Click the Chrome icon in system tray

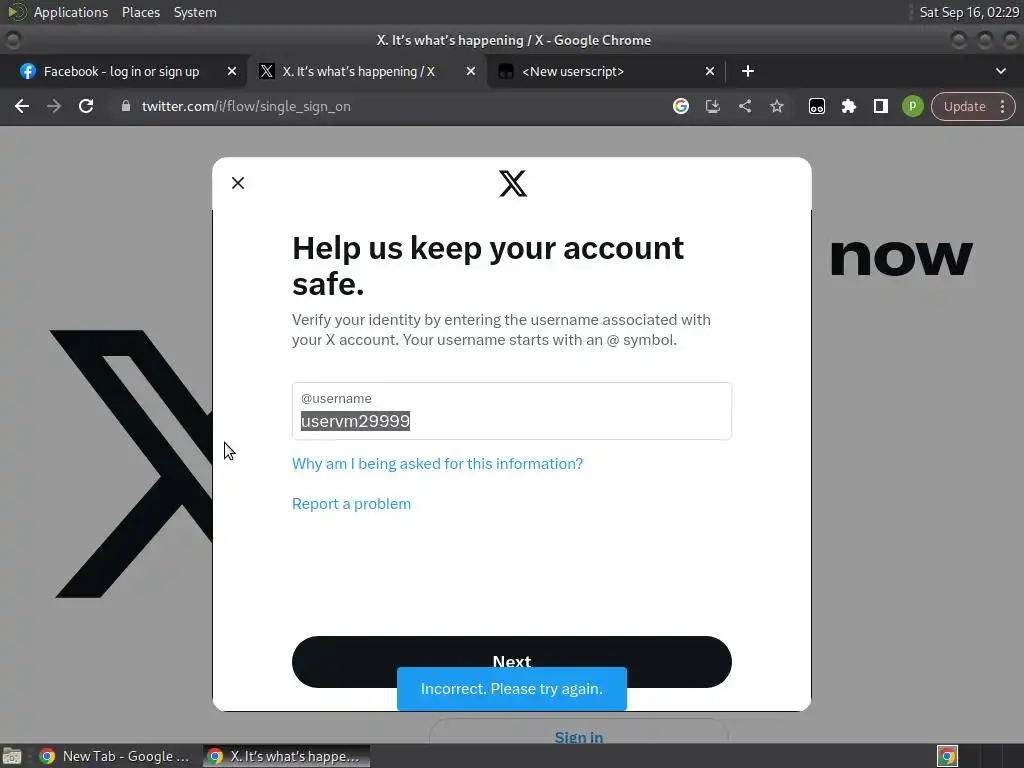click(x=947, y=756)
